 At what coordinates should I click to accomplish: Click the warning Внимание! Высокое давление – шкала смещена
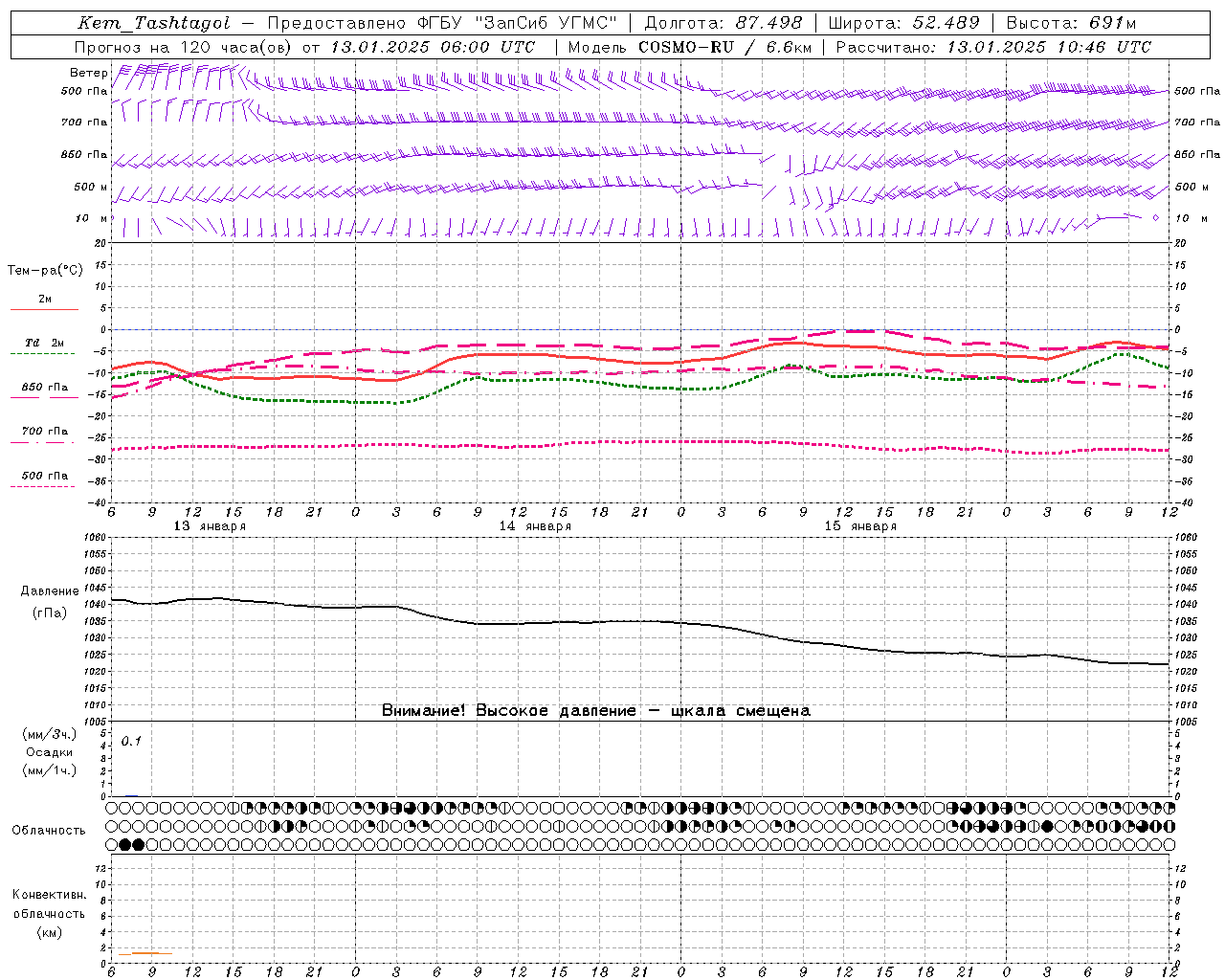596,711
